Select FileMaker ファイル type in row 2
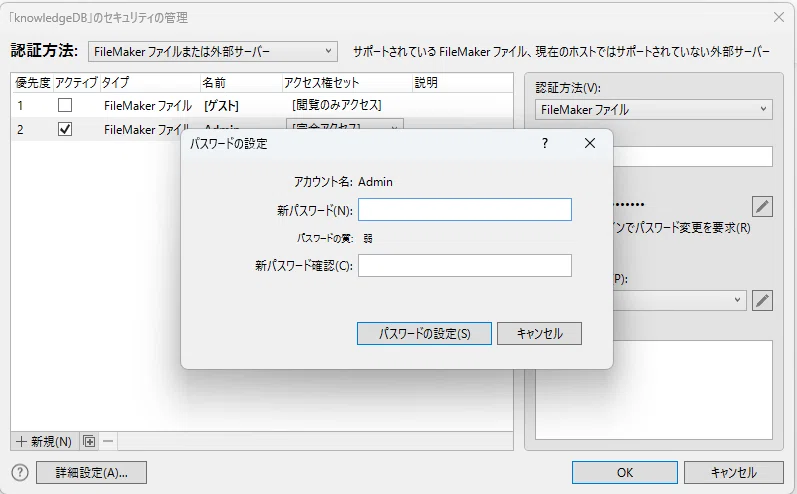Image resolution: width=797 pixels, height=494 pixels. pos(146,129)
